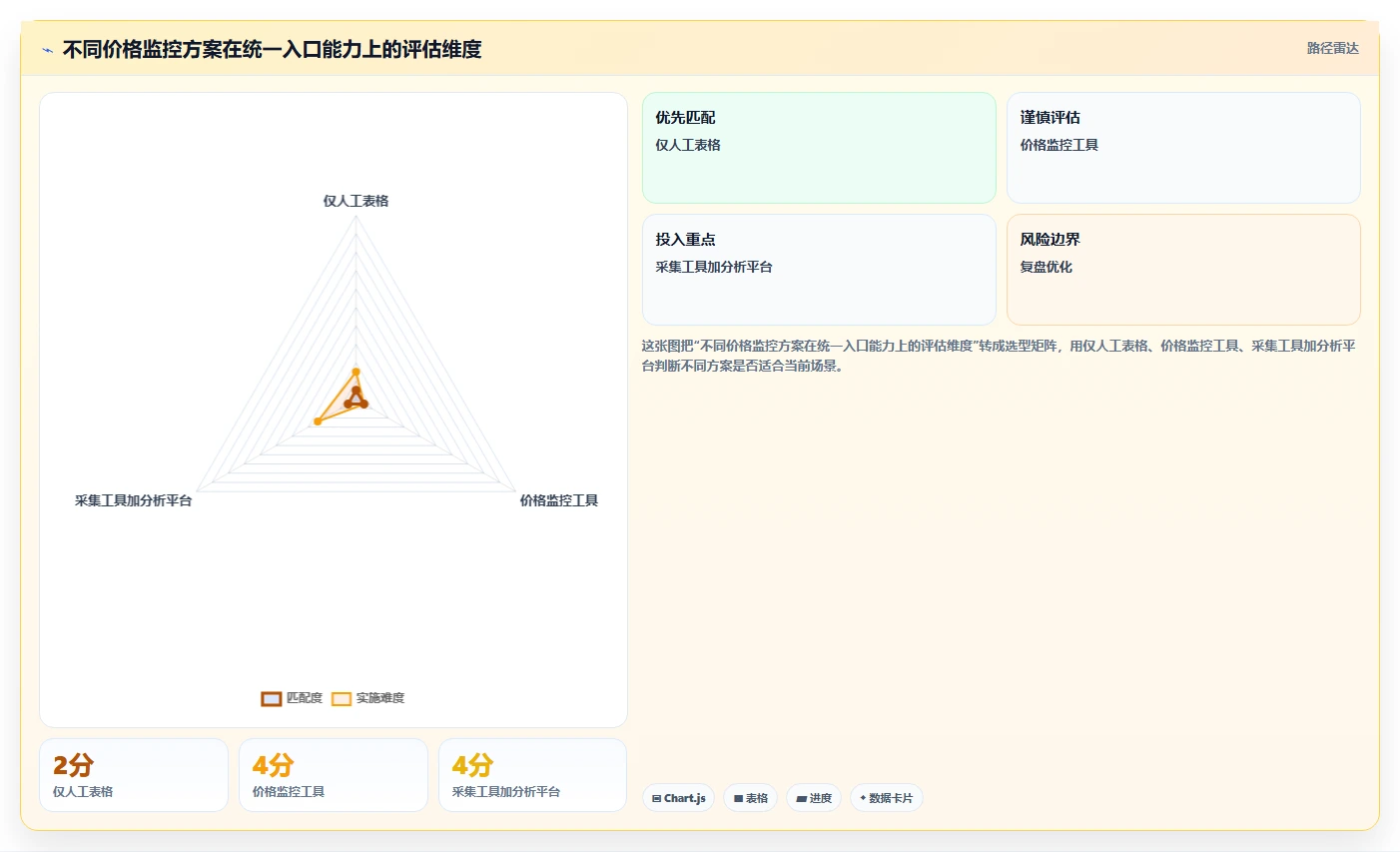Click the 表格 tag
1400x852 pixels.
click(x=750, y=798)
